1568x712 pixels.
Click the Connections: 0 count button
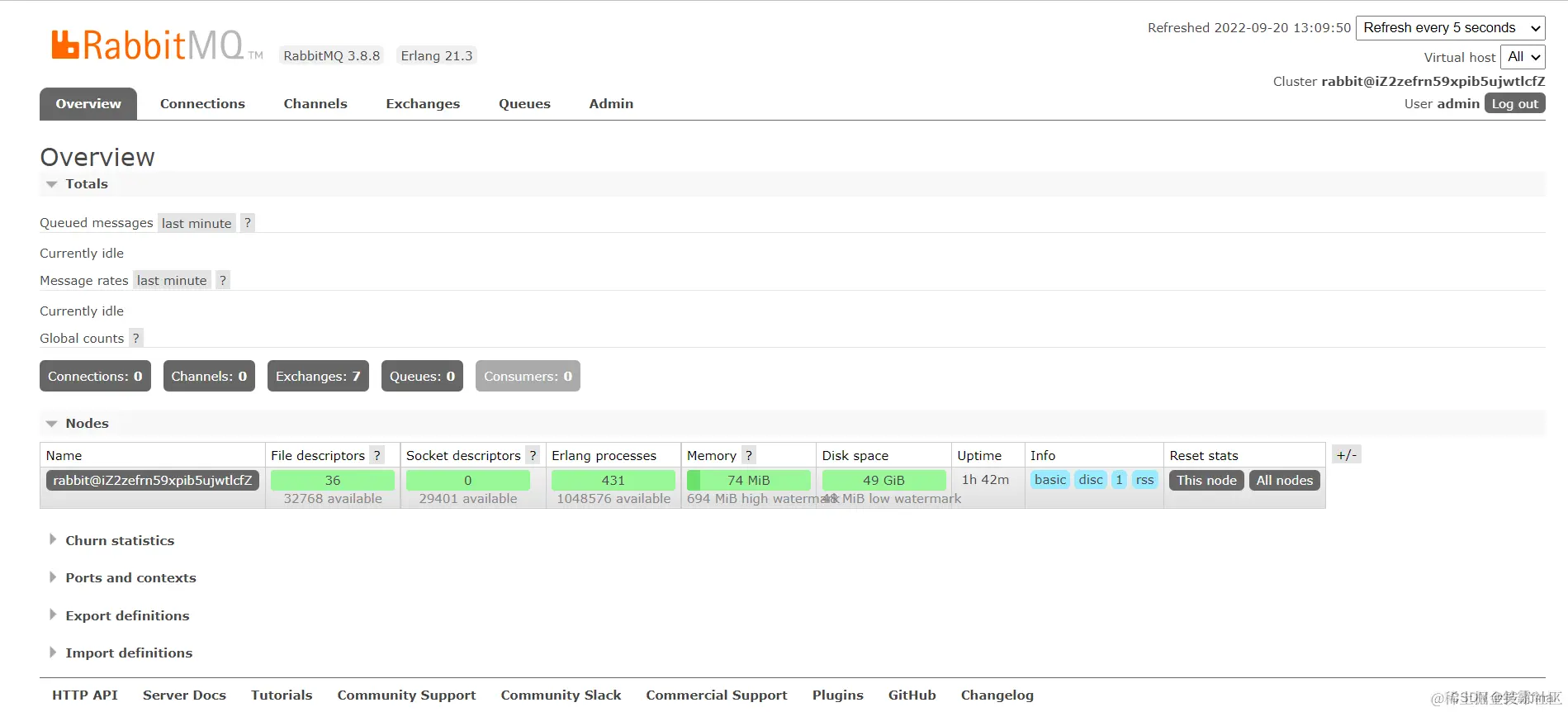coord(95,377)
